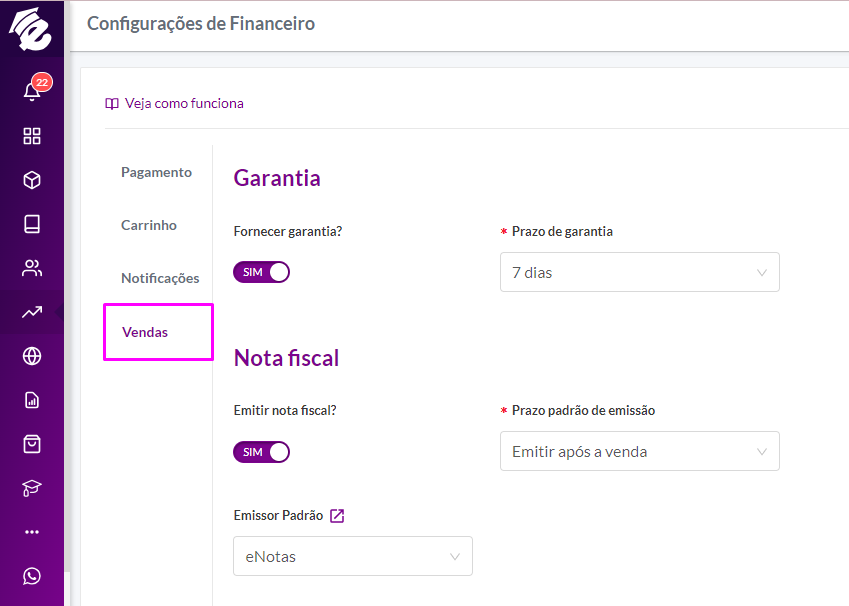Click the cube products icon in sidebar
Viewport: 849px width, 606px height.
[32, 180]
